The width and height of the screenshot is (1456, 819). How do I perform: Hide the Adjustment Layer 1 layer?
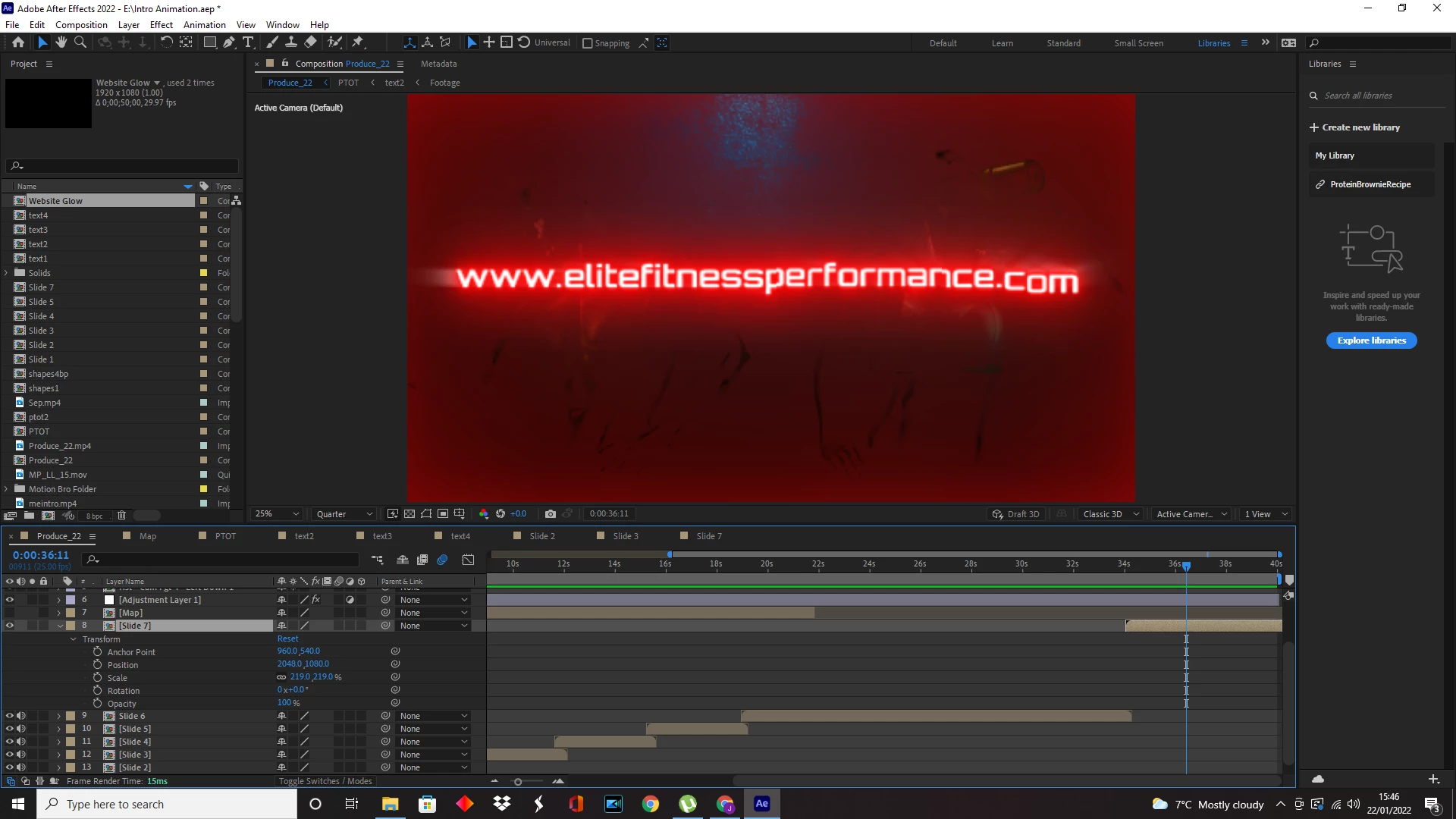click(10, 600)
